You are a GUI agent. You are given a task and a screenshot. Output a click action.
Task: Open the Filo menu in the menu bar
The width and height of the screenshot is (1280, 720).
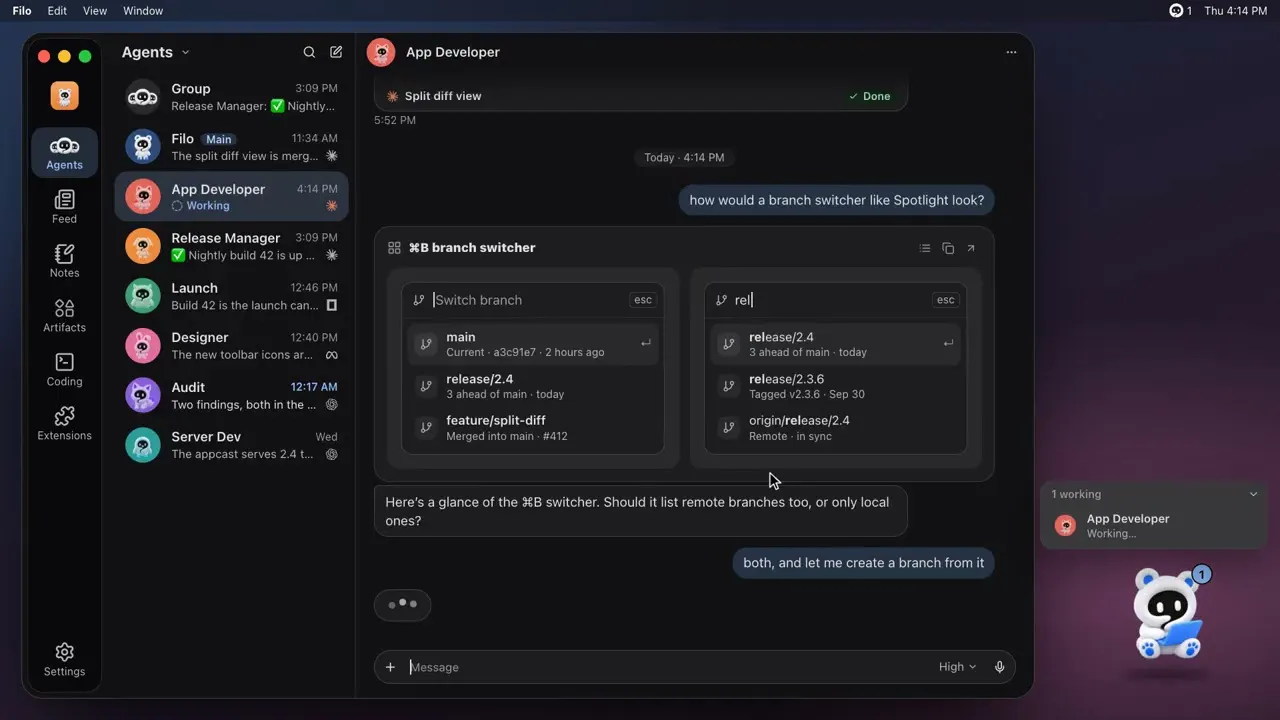click(x=22, y=11)
